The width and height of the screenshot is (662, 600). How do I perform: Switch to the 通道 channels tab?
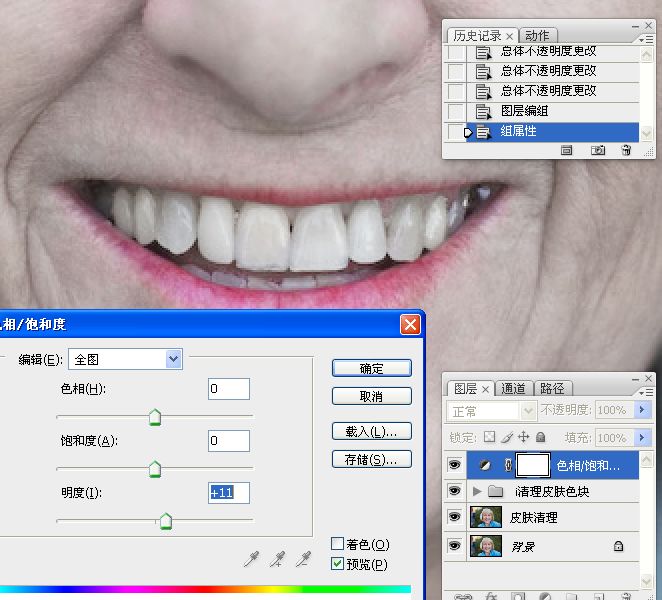coord(513,388)
